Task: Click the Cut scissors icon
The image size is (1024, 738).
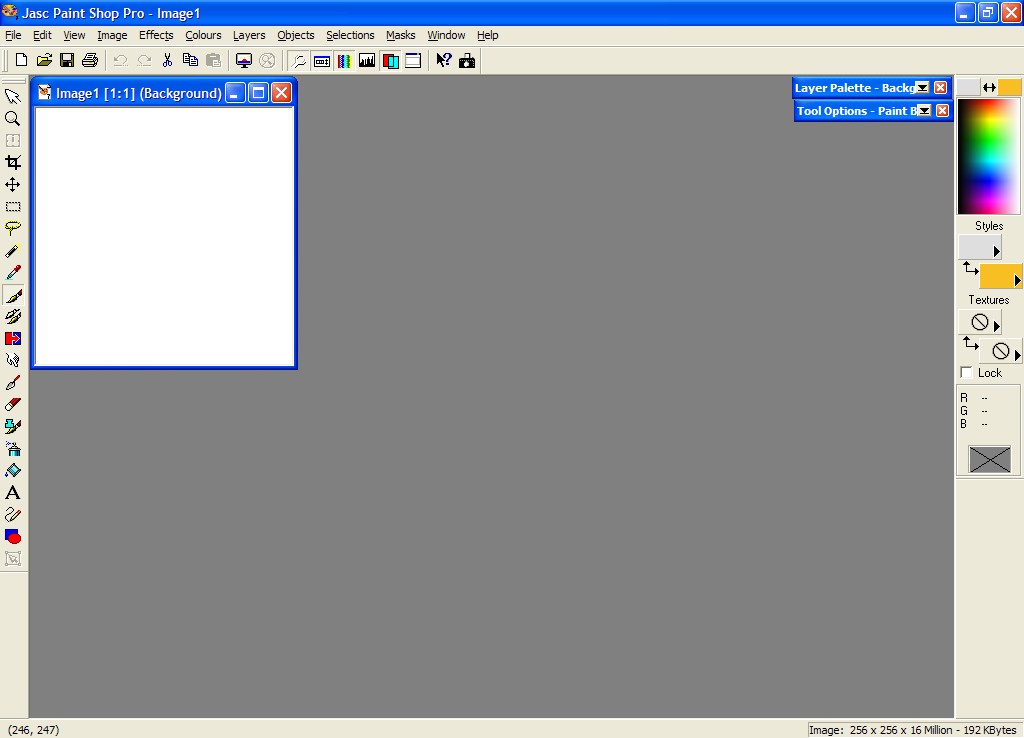Action: (x=167, y=61)
